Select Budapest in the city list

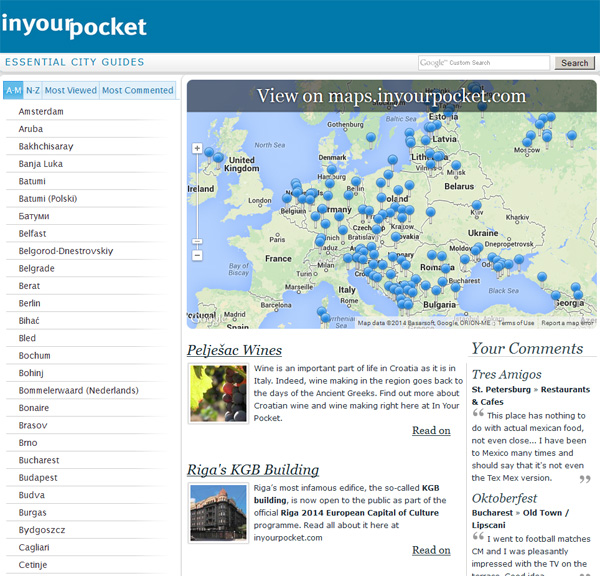(x=38, y=478)
